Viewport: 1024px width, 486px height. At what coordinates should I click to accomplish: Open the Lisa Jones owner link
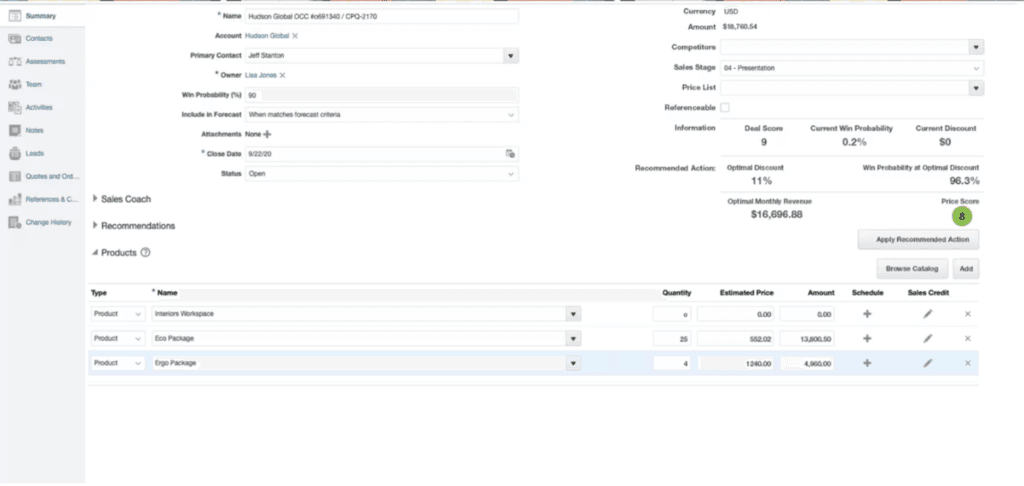[261, 76]
